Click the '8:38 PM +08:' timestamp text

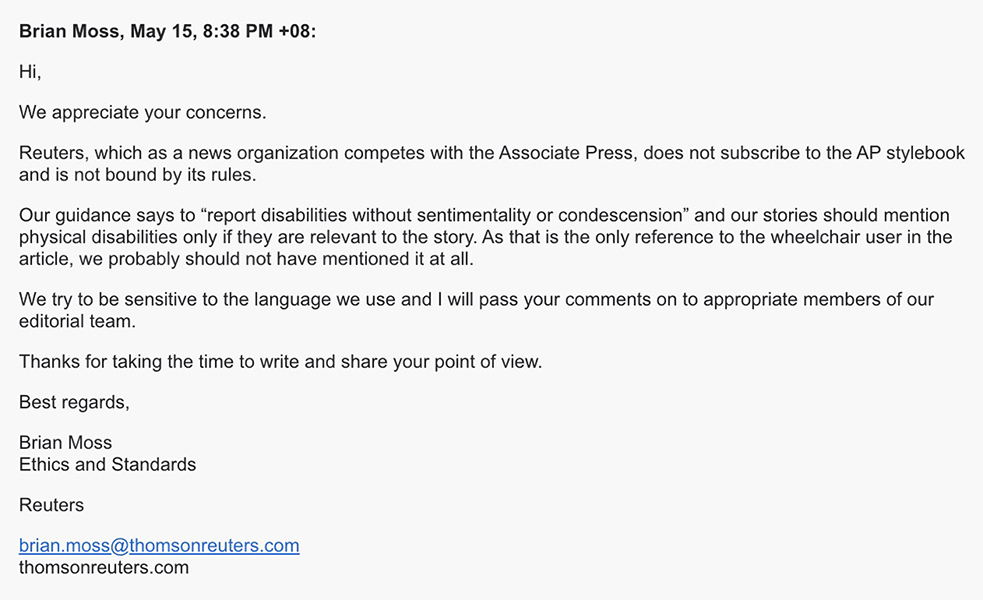coord(260,31)
